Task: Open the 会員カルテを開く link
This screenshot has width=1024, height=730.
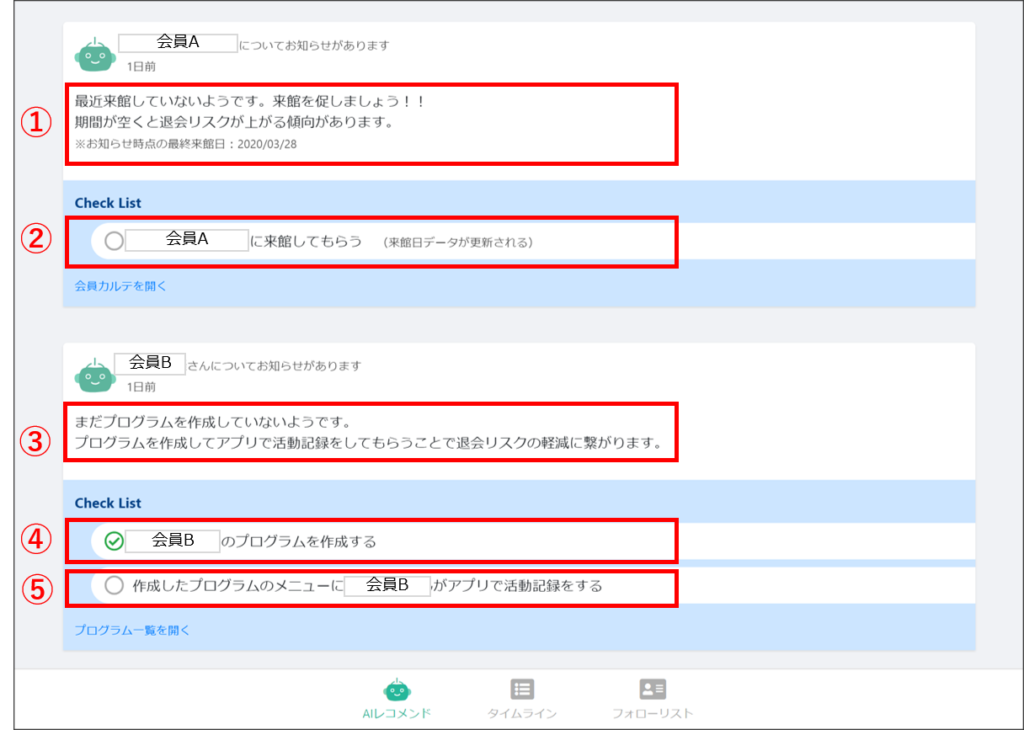Action: point(121,286)
